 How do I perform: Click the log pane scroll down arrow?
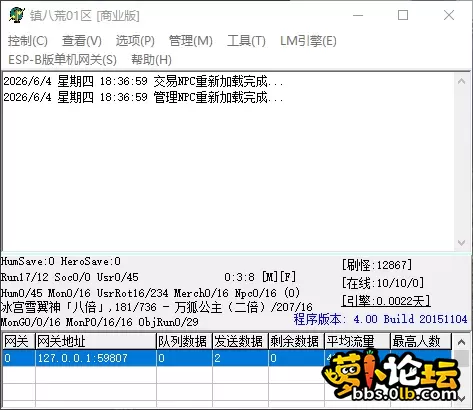coord(461,243)
